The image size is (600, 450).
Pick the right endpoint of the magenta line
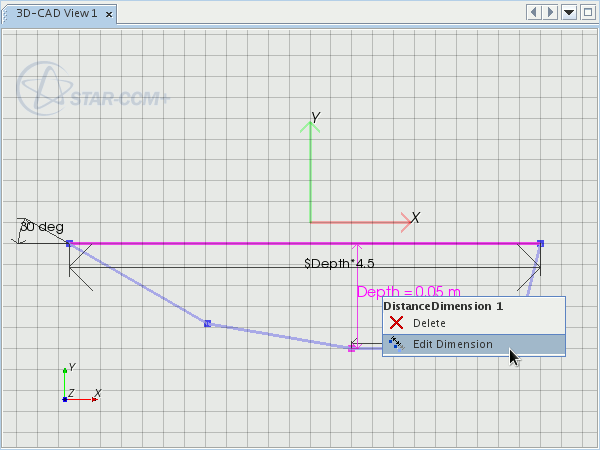(540, 243)
